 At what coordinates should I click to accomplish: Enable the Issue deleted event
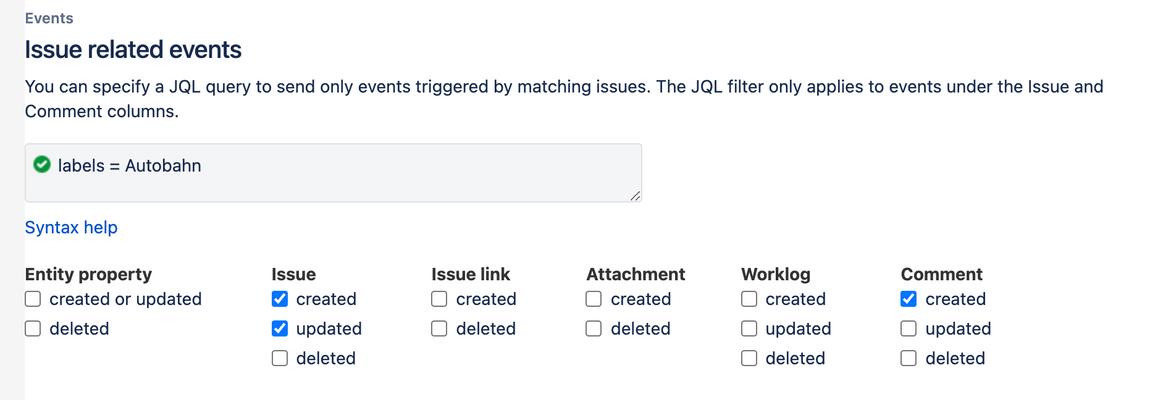coord(280,358)
